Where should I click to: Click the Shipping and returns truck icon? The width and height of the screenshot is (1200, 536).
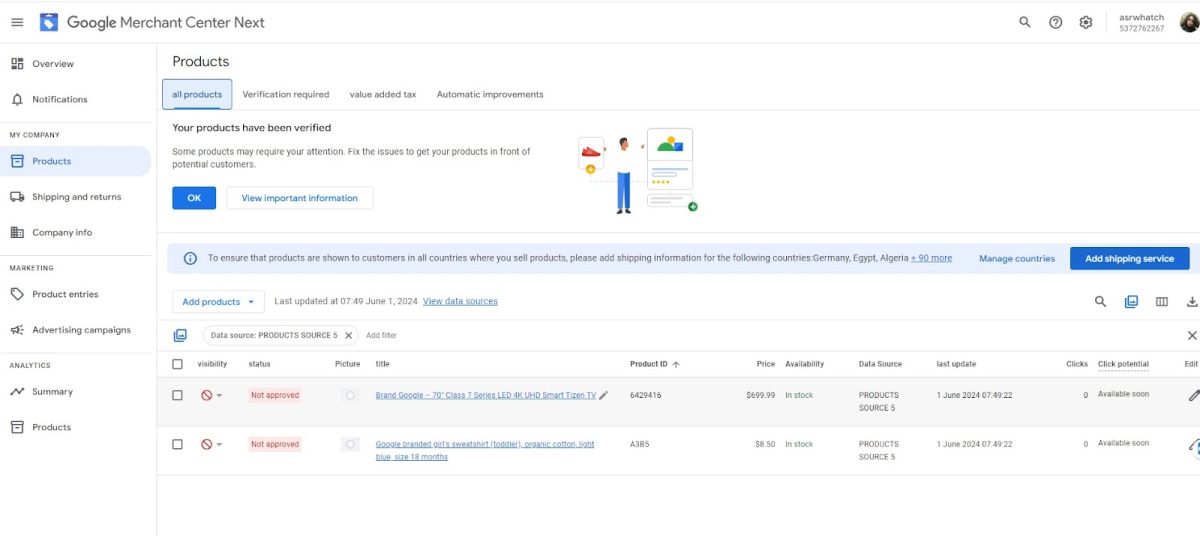click(17, 197)
